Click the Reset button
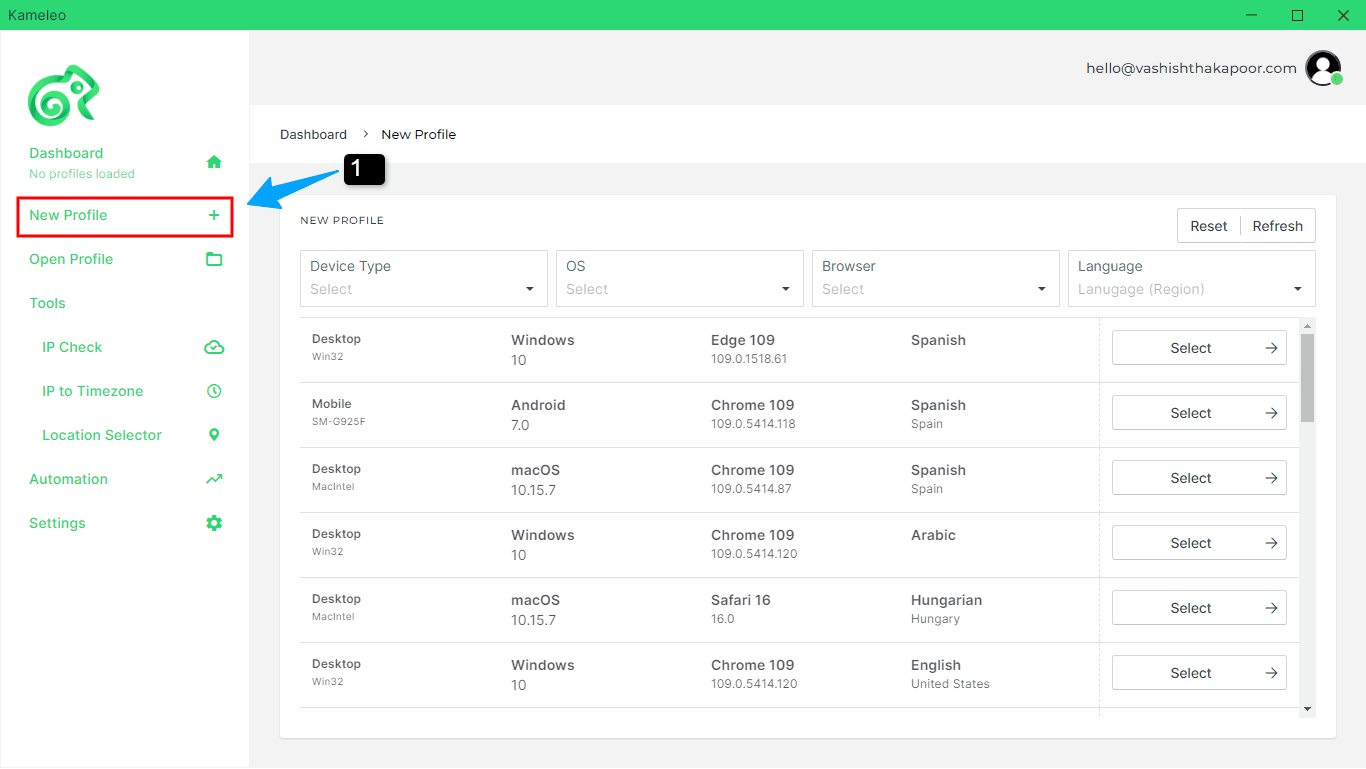 pos(1208,225)
